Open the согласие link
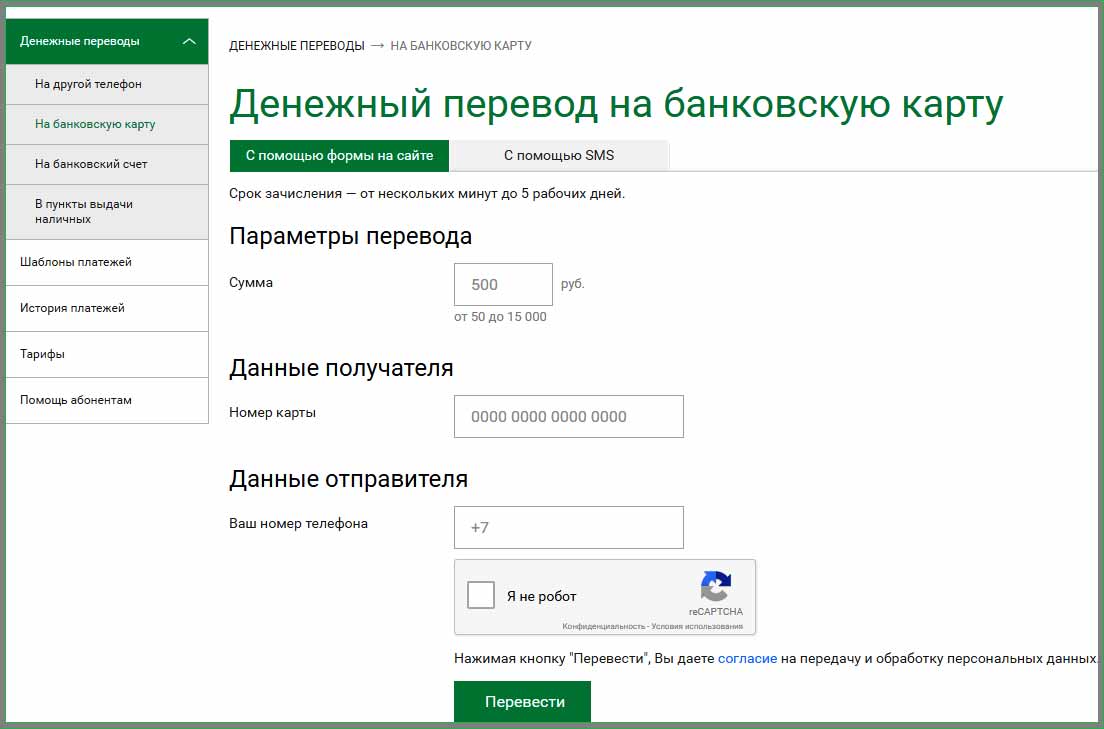 point(747,659)
